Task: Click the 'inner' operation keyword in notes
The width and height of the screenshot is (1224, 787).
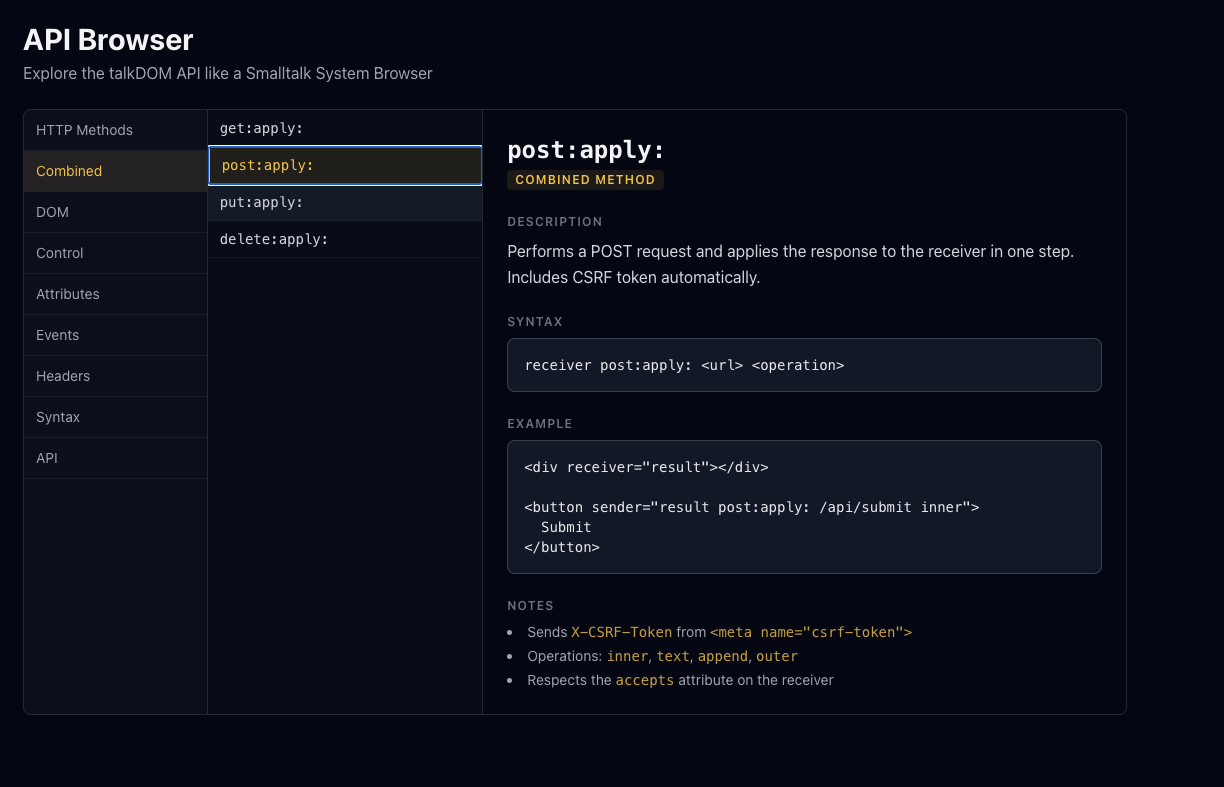Action: tap(627, 656)
